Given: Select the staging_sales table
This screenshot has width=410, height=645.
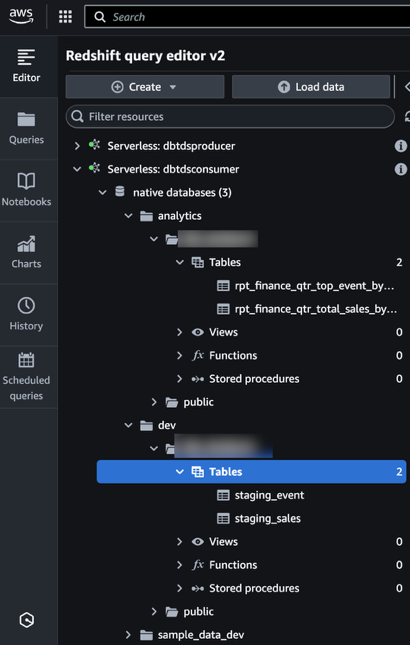Looking at the screenshot, I should click(x=268, y=519).
